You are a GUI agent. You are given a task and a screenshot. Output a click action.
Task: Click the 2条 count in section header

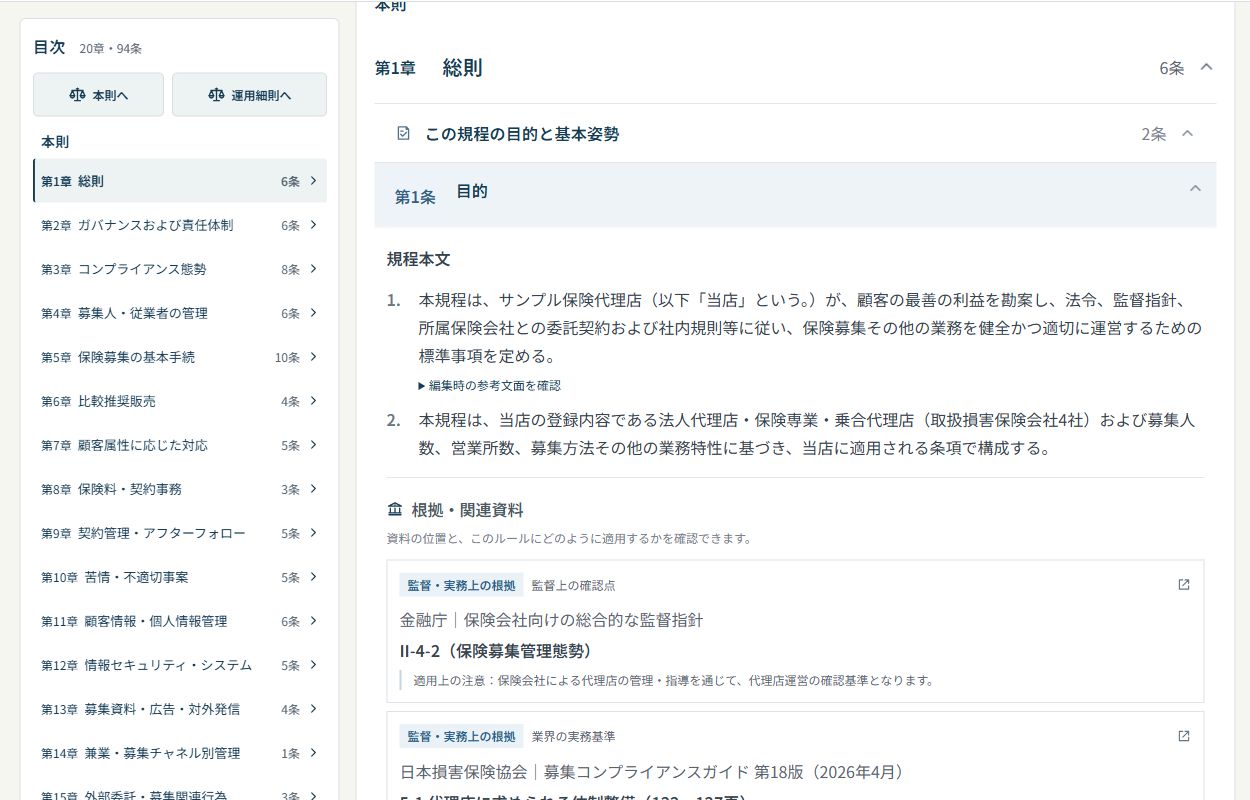pyautogui.click(x=1154, y=134)
